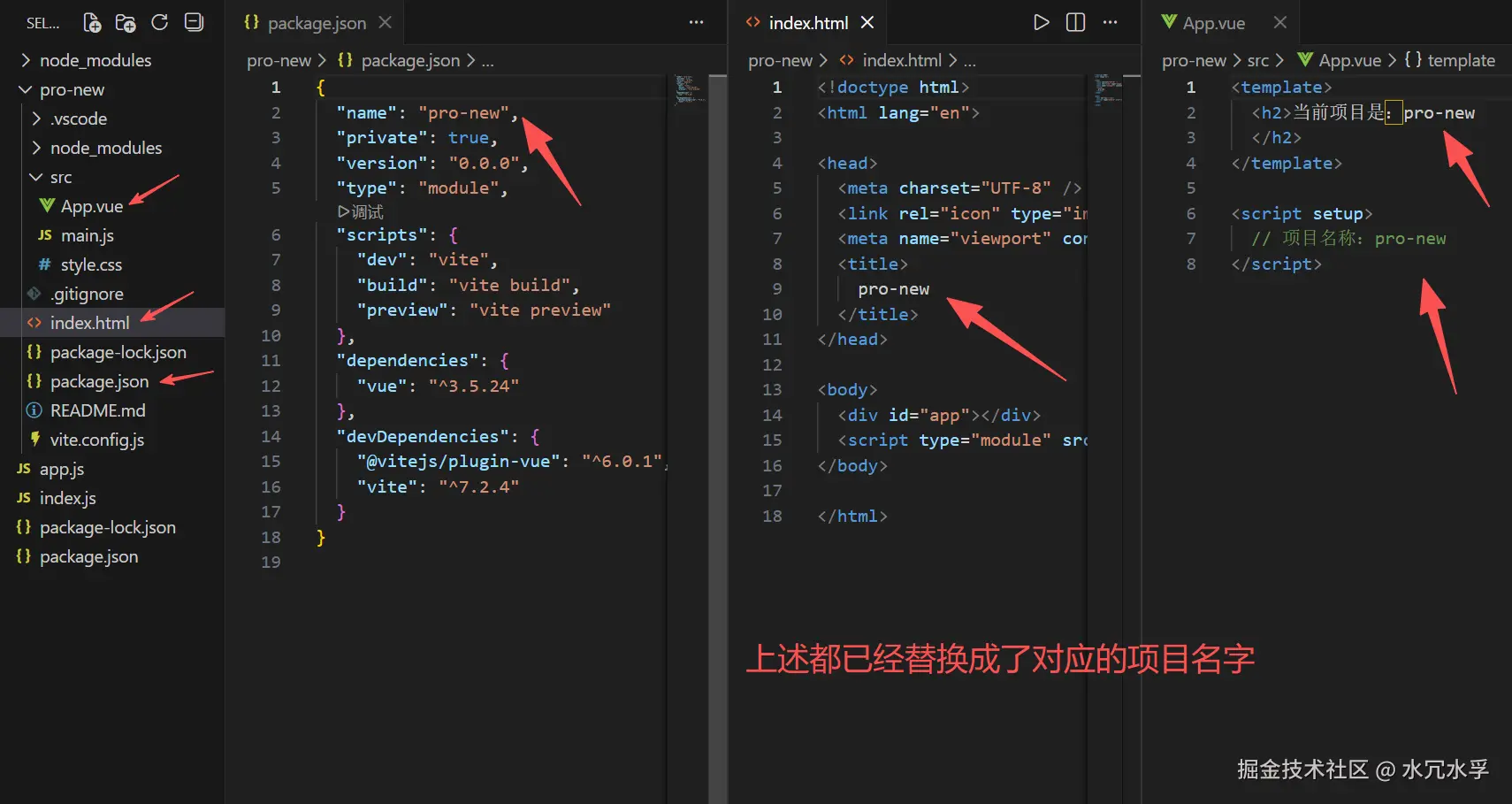This screenshot has height=804, width=1512.
Task: Open main.js from the explorer tree
Action: [112, 235]
